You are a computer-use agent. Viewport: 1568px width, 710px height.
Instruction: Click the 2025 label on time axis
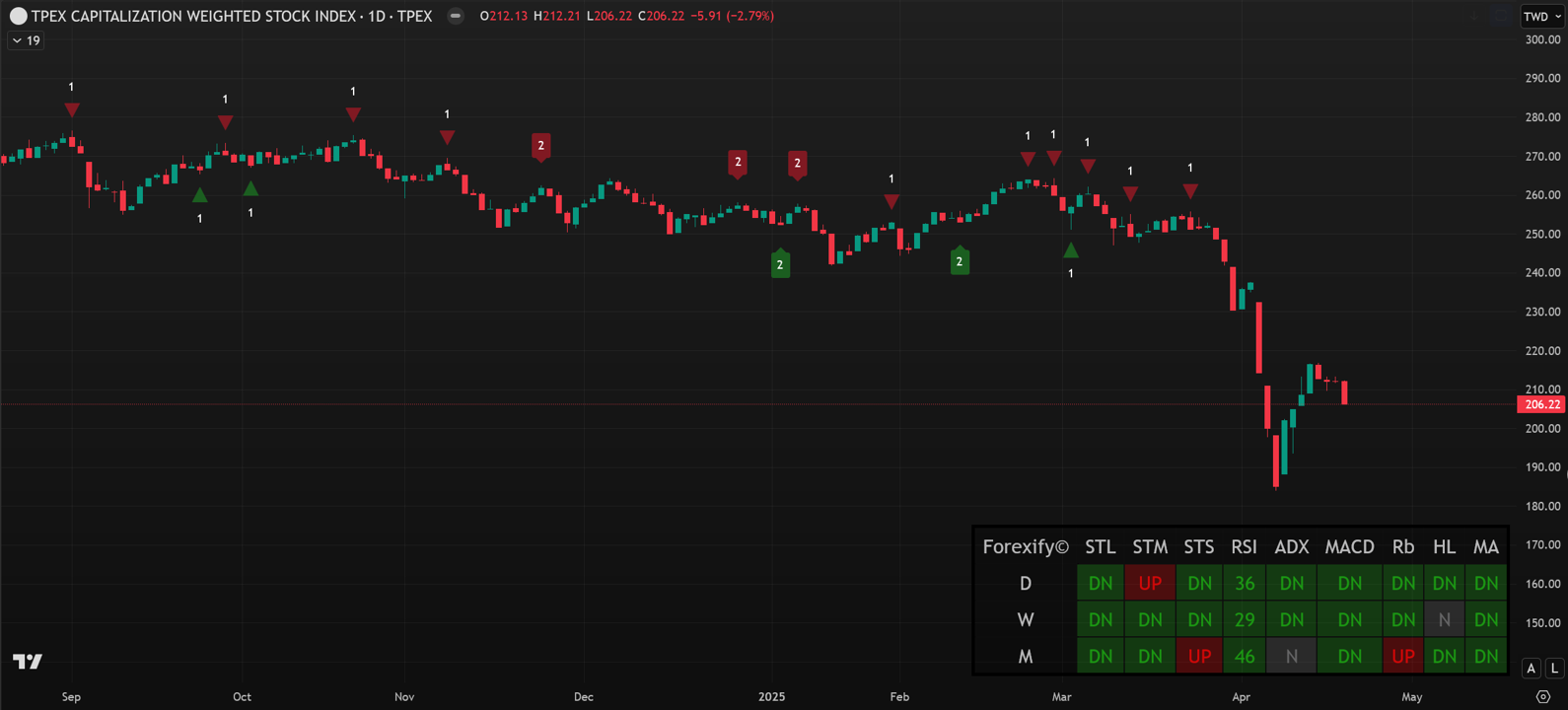tap(771, 696)
